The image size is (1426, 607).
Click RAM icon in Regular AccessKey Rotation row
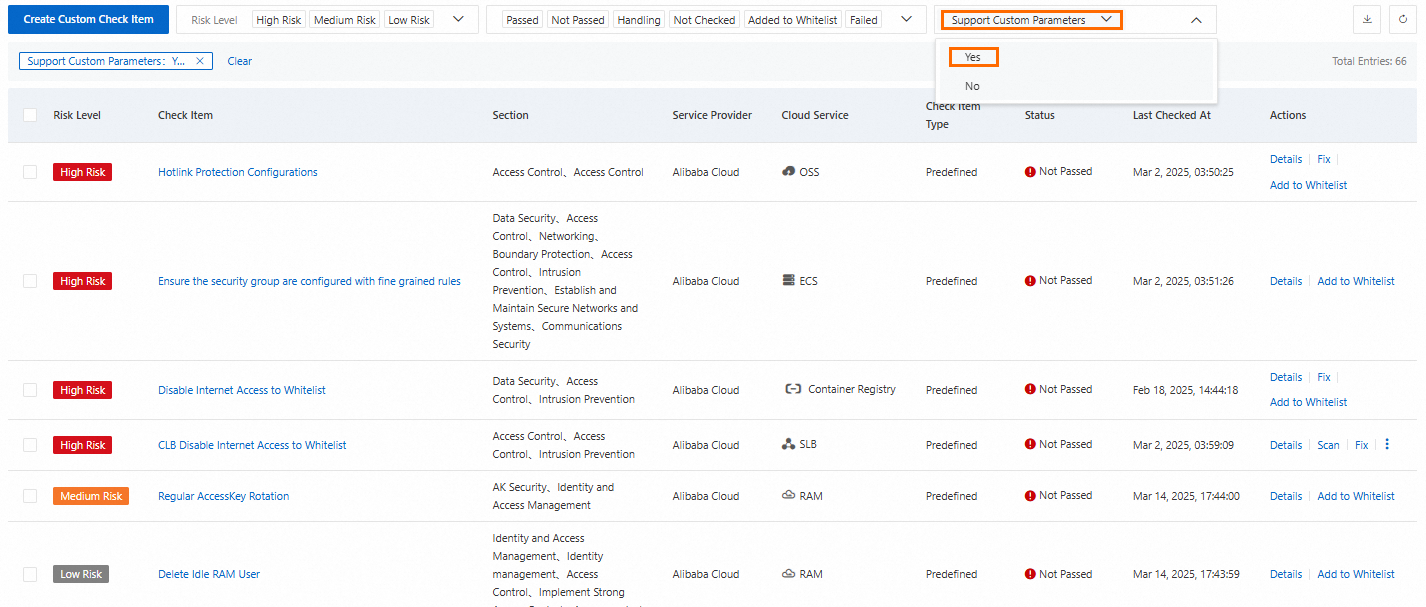(x=788, y=496)
